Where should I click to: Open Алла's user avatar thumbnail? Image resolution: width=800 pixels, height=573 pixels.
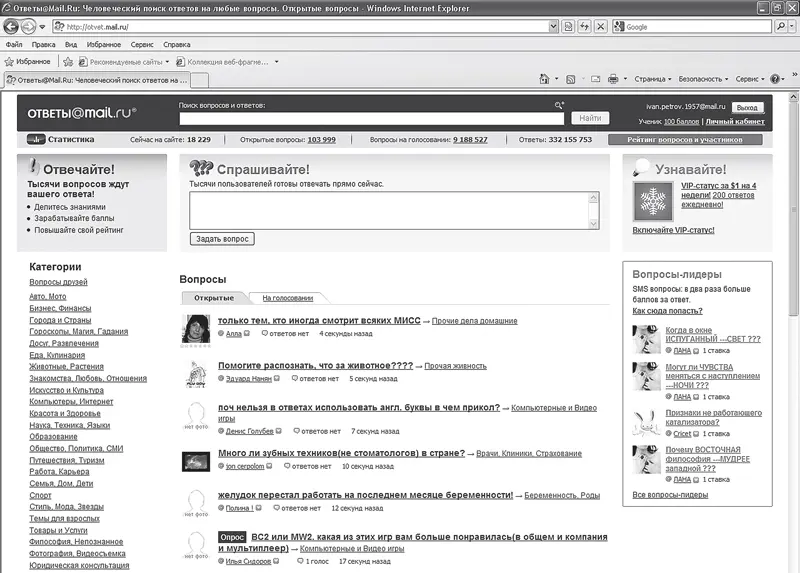coord(196,329)
